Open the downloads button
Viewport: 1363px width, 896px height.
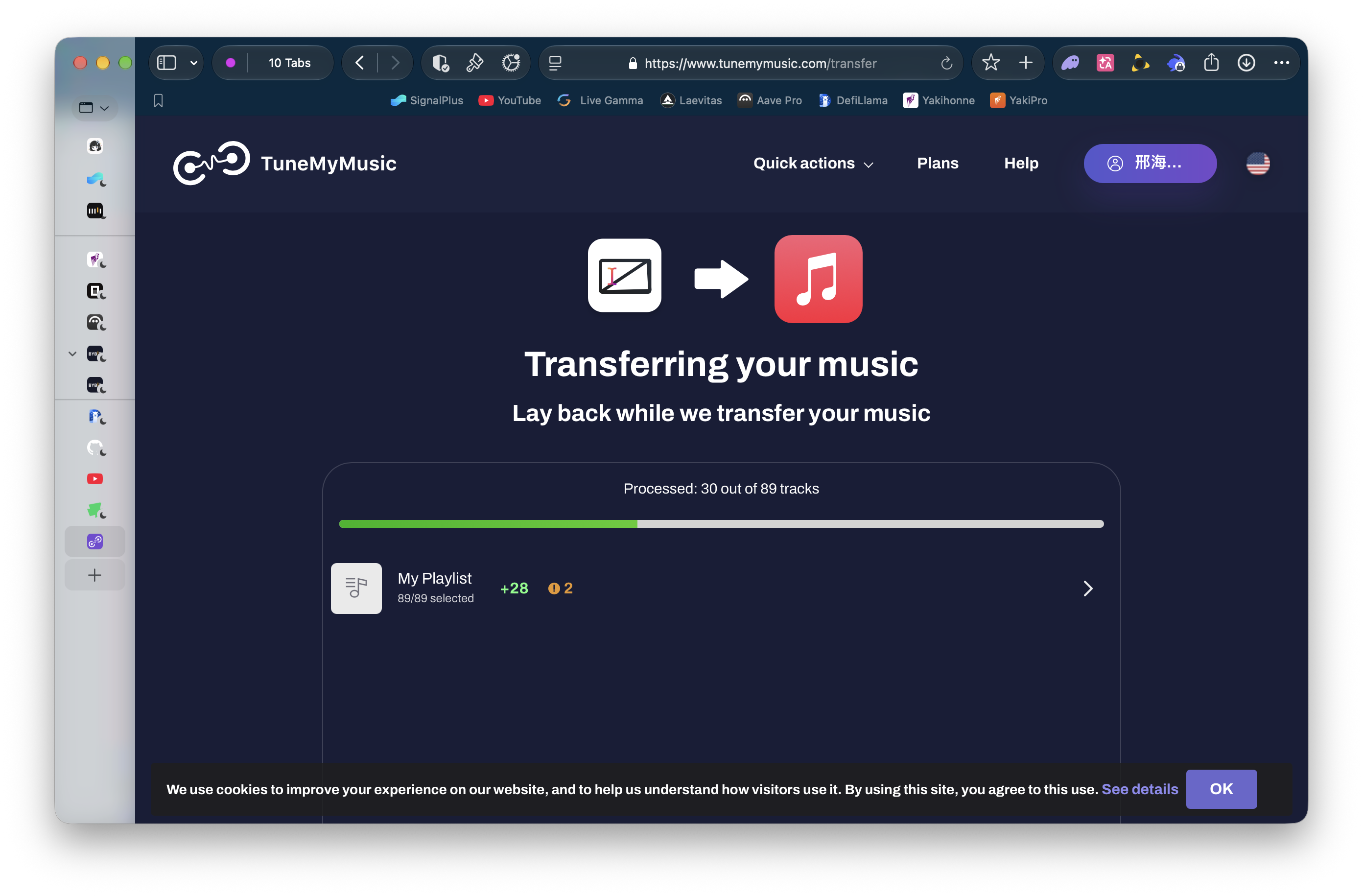(x=1246, y=63)
